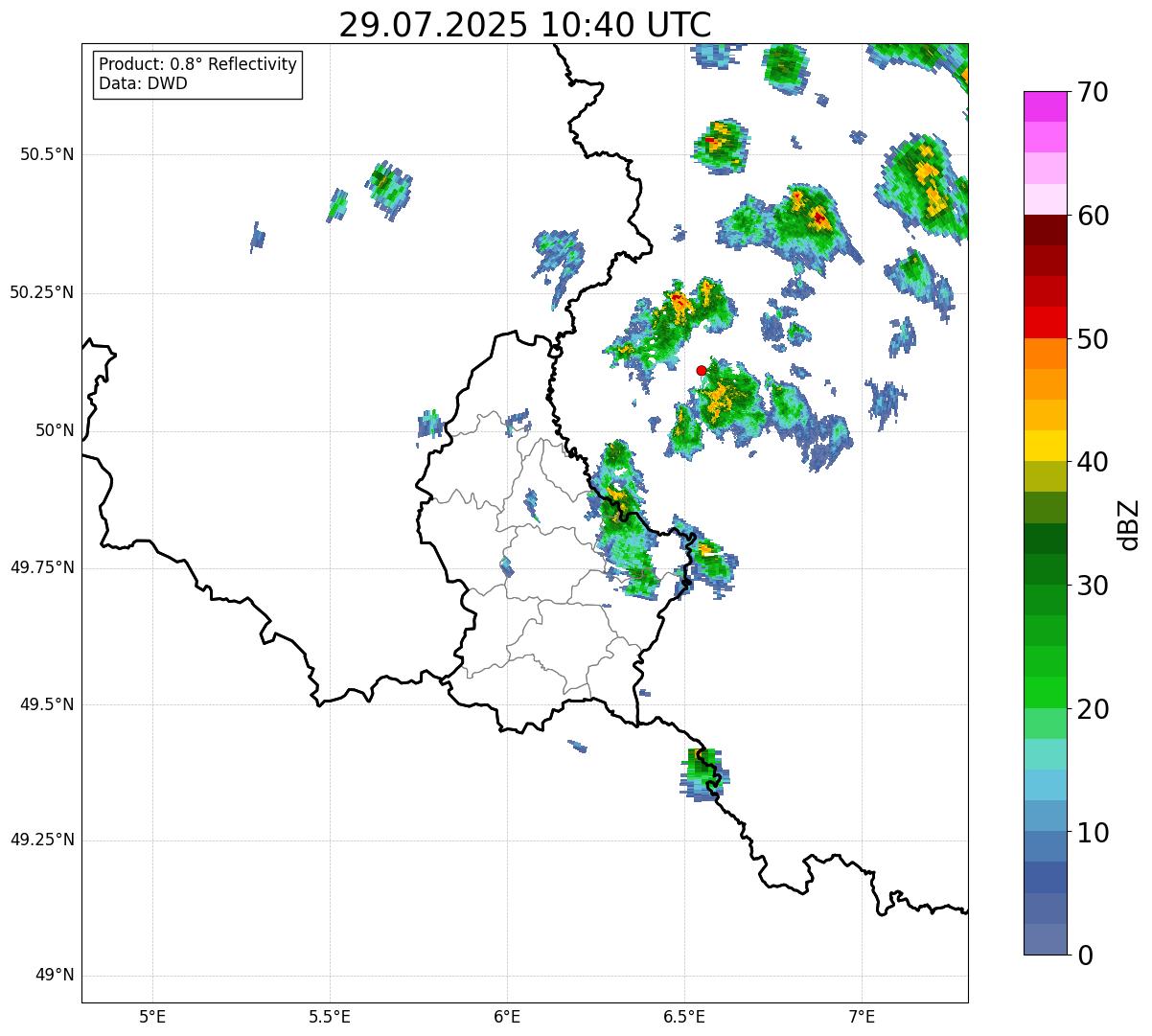Viewport: 1152px width, 1036px height.
Task: Click the 'dBZ' colorbar label
Action: 1129,524
